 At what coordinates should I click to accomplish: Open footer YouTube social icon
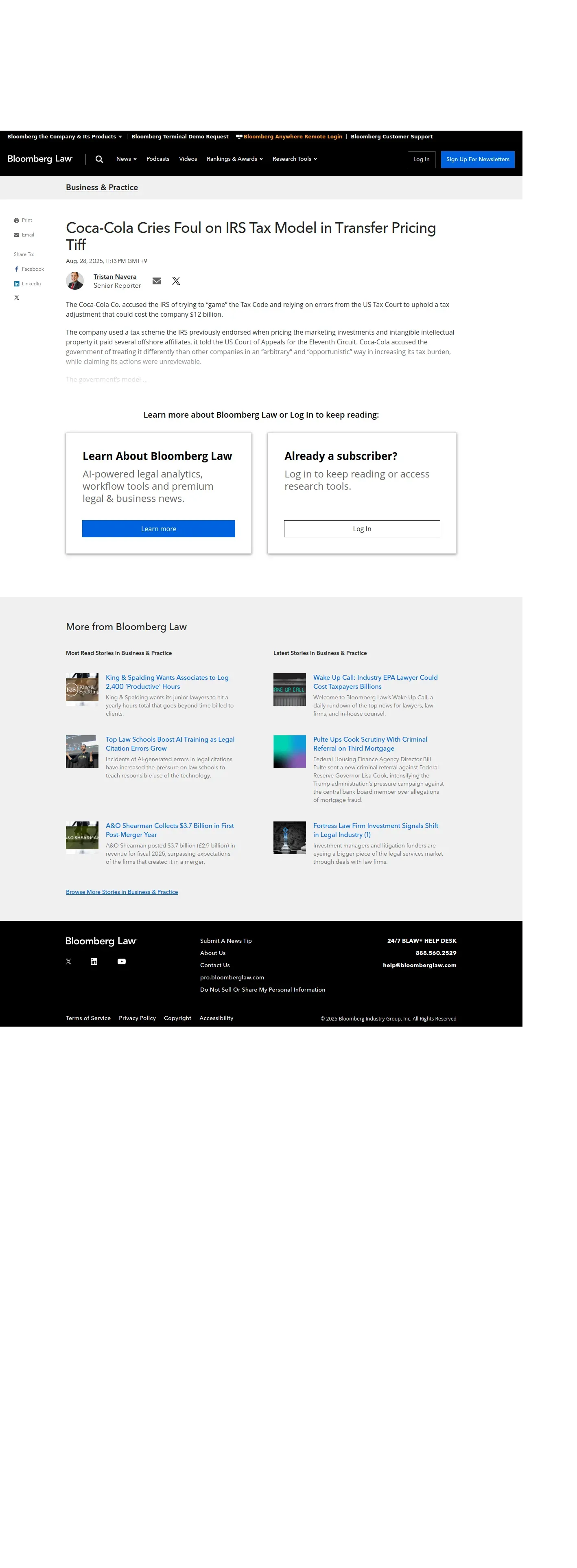pos(122,962)
